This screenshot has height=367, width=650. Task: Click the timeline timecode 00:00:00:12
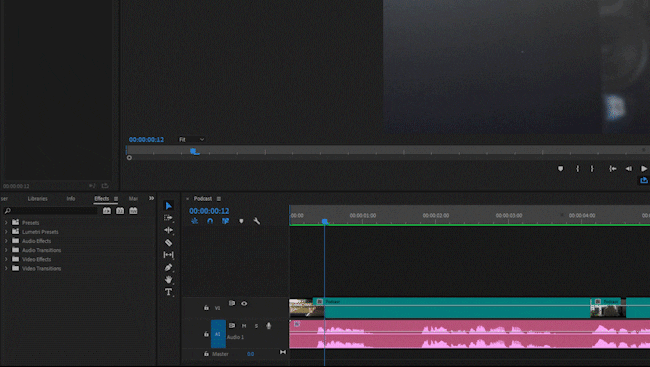209,211
